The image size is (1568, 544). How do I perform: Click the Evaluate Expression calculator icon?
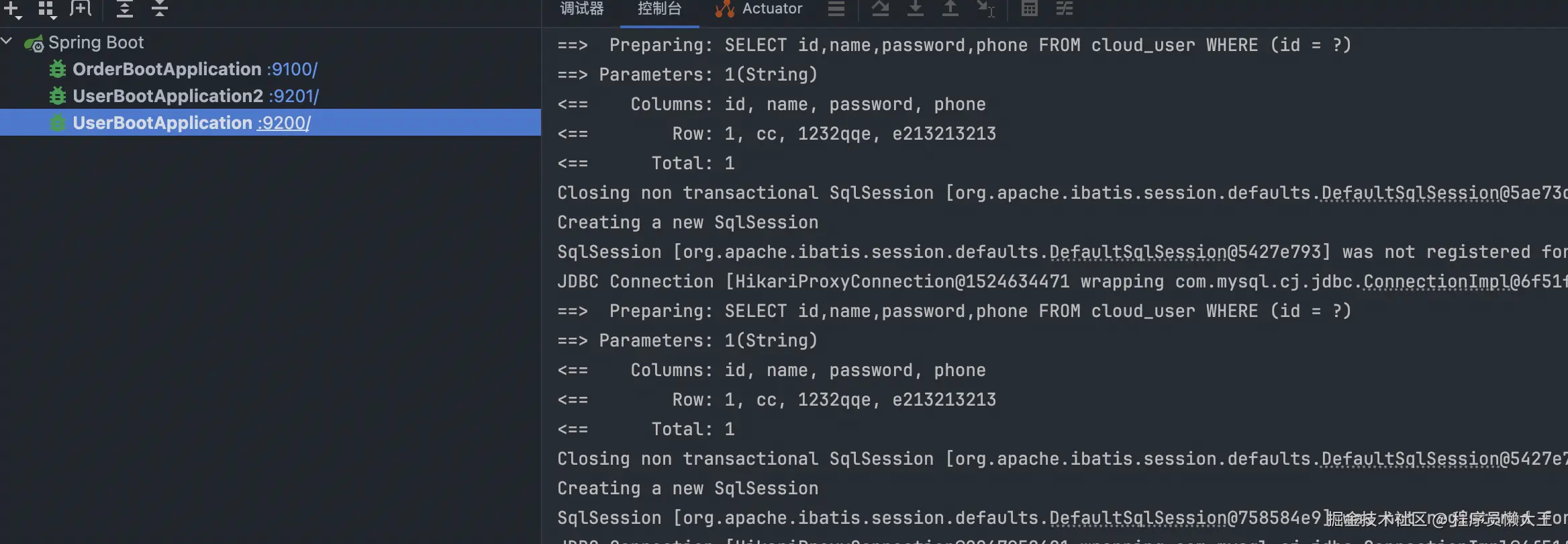tap(1029, 9)
